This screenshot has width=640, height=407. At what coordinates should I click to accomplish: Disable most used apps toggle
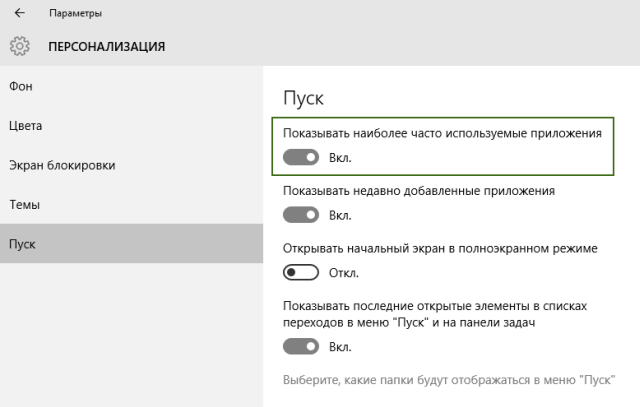click(301, 158)
